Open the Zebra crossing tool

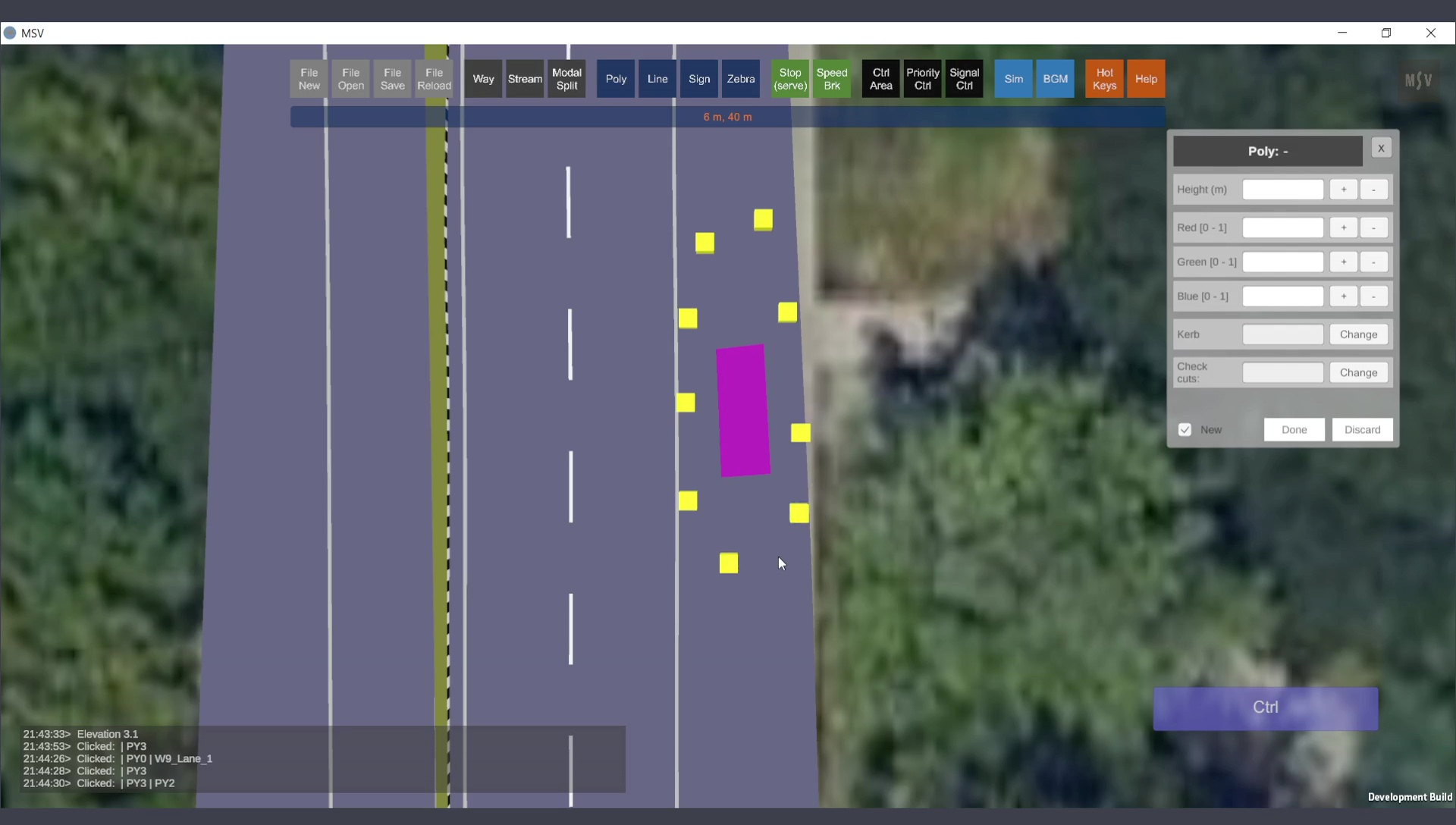coord(740,79)
